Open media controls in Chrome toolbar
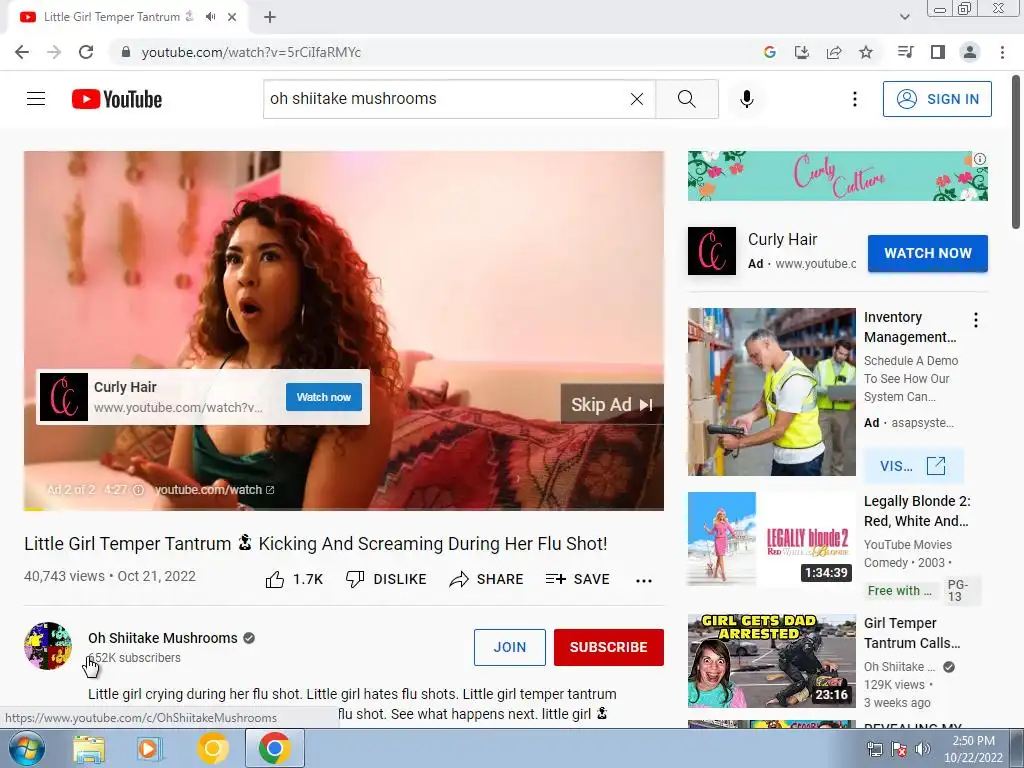The height and width of the screenshot is (768, 1024). pyautogui.click(x=905, y=52)
